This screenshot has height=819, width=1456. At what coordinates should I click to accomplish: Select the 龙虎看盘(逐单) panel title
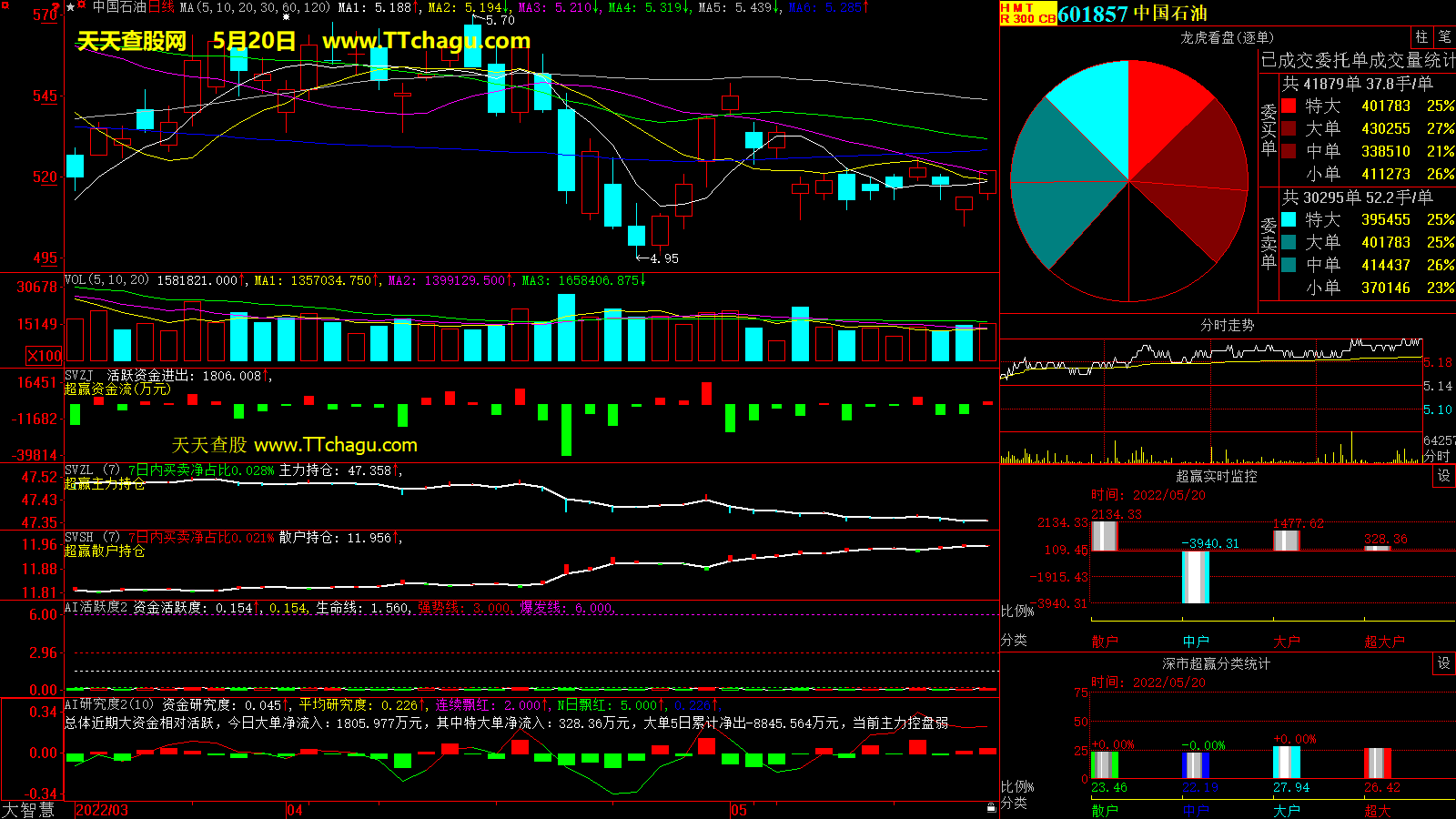click(x=1227, y=37)
